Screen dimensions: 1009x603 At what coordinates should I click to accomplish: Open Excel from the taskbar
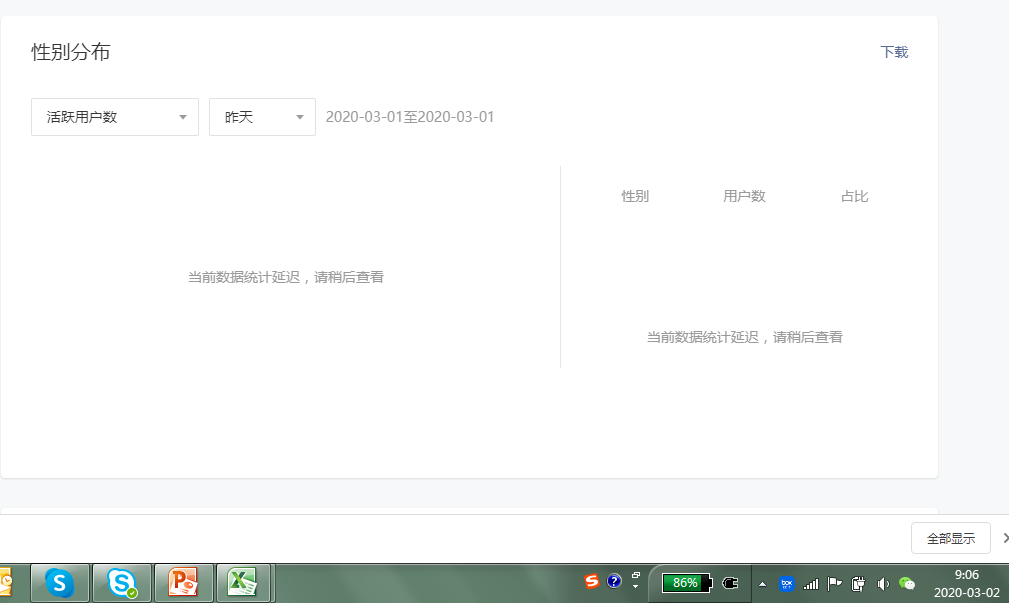point(243,583)
